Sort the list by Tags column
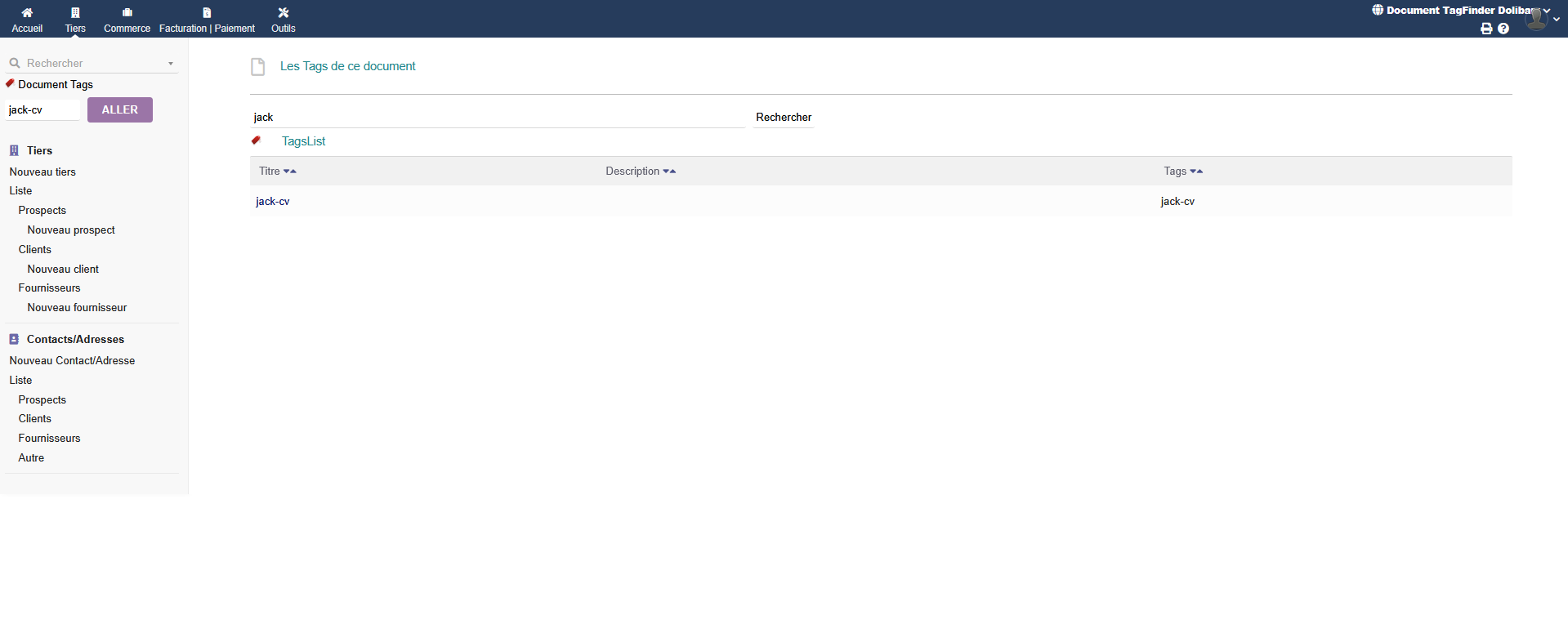The height and width of the screenshot is (633, 1568). pyautogui.click(x=1175, y=172)
